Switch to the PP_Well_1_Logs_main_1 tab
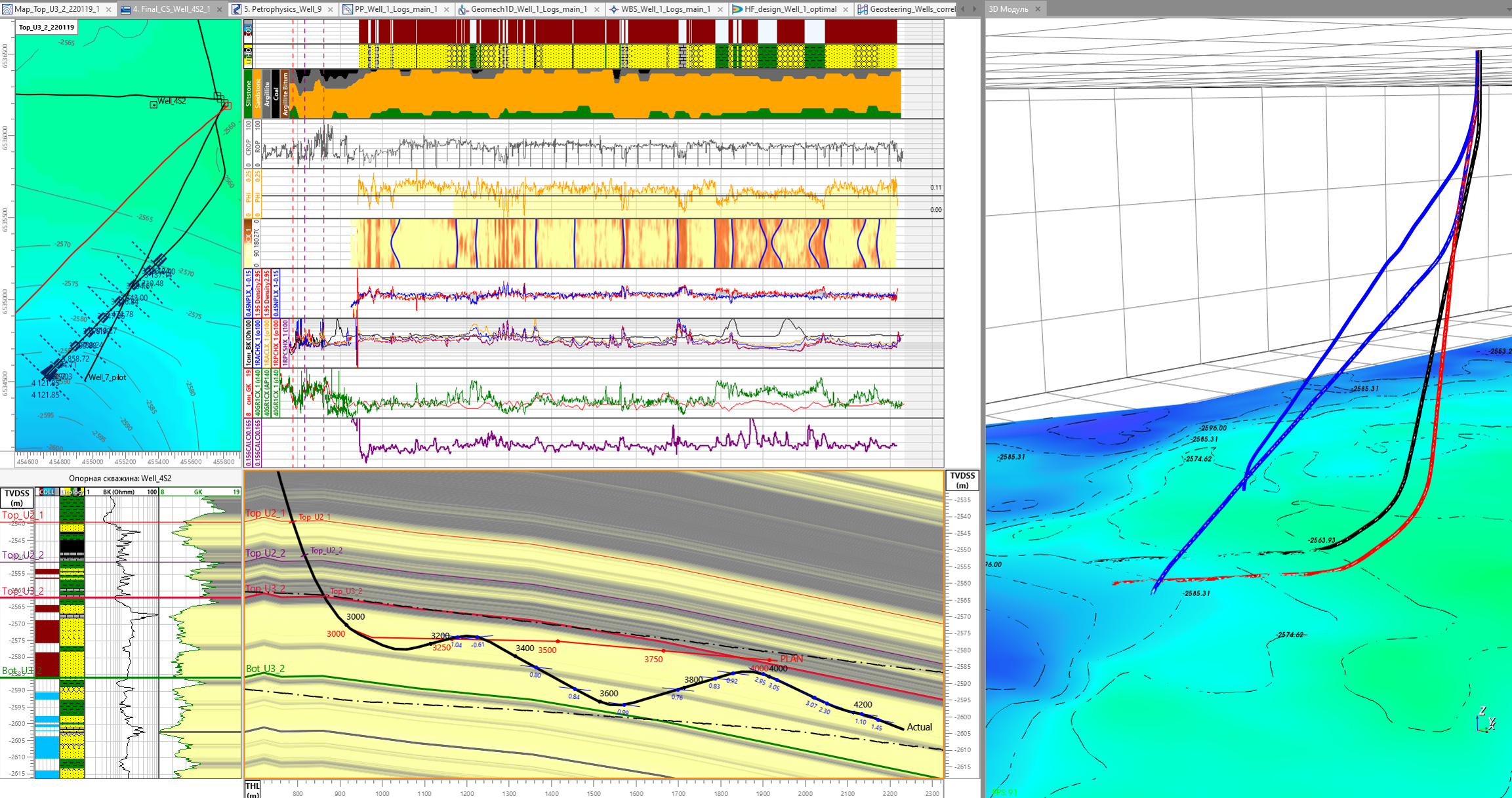The height and width of the screenshot is (798, 1512). 396,9
